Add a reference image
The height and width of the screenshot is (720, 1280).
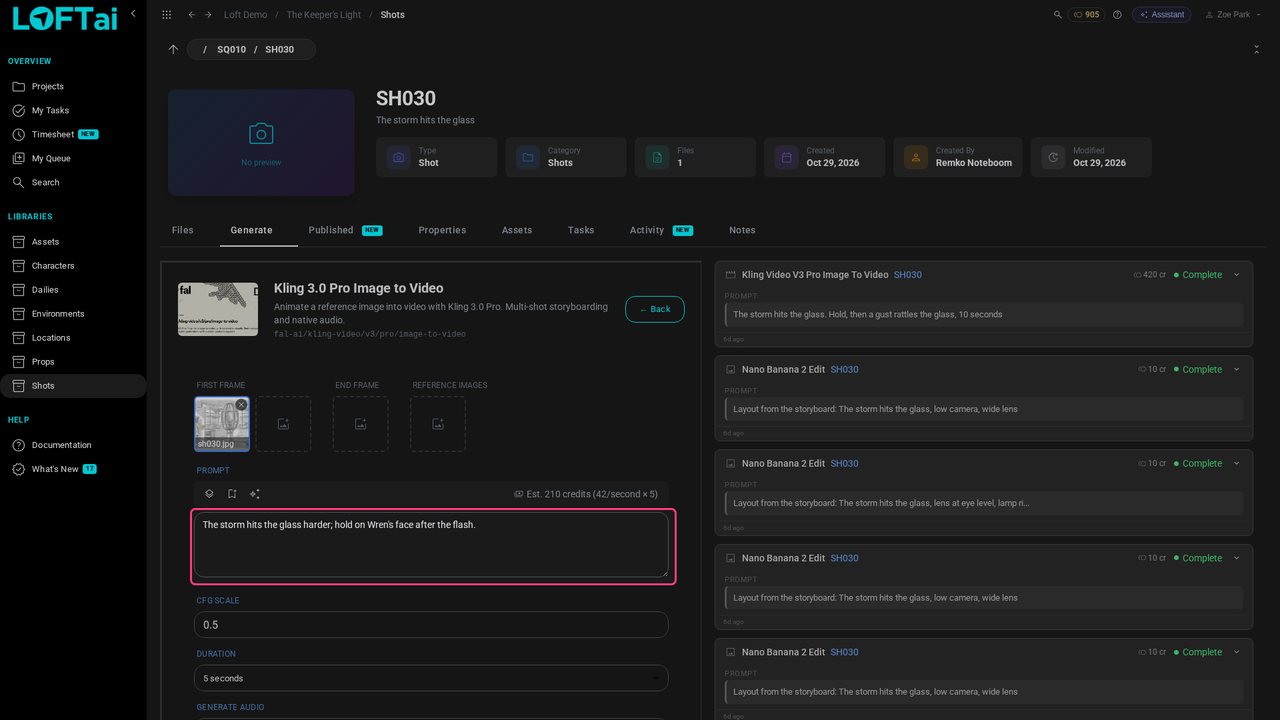[x=438, y=424]
